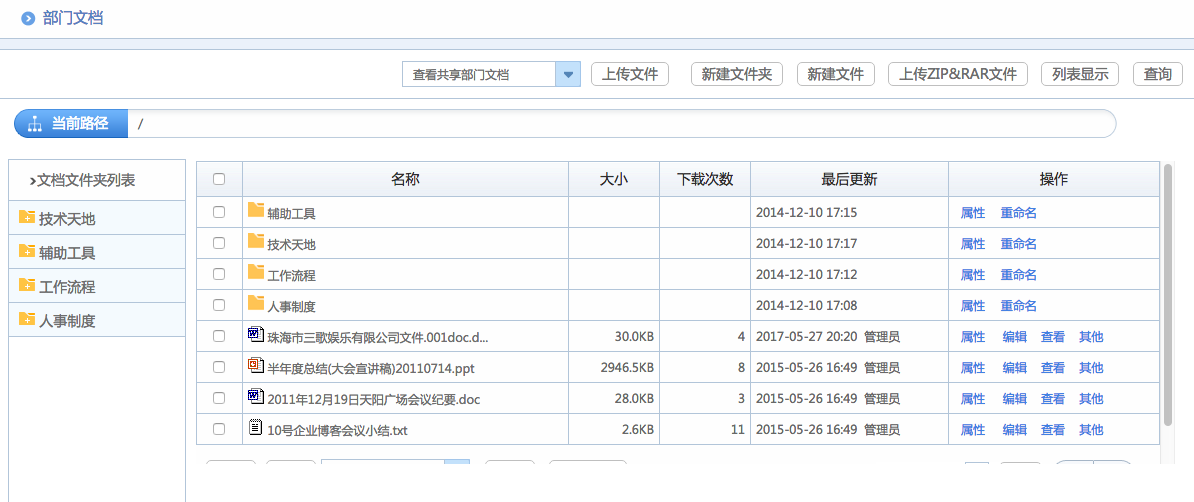The height and width of the screenshot is (502, 1194).
Task: Click the PowerPoint icon for 半年度总结 file
Action: pyautogui.click(x=255, y=366)
